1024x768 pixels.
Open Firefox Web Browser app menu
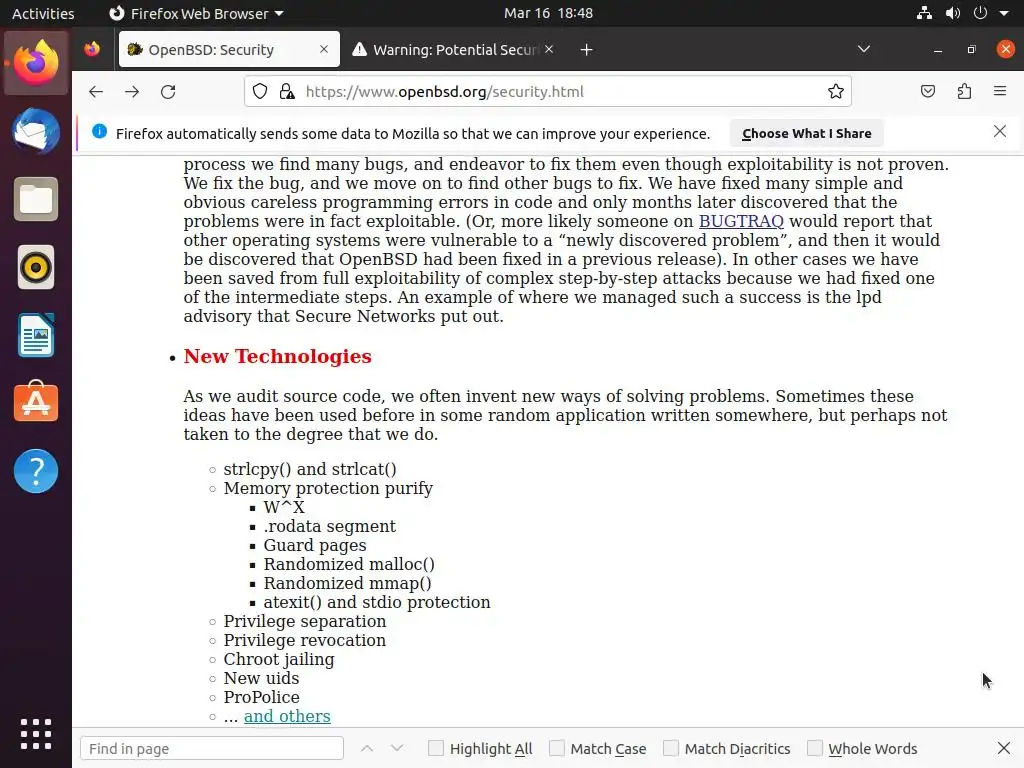pos(196,13)
